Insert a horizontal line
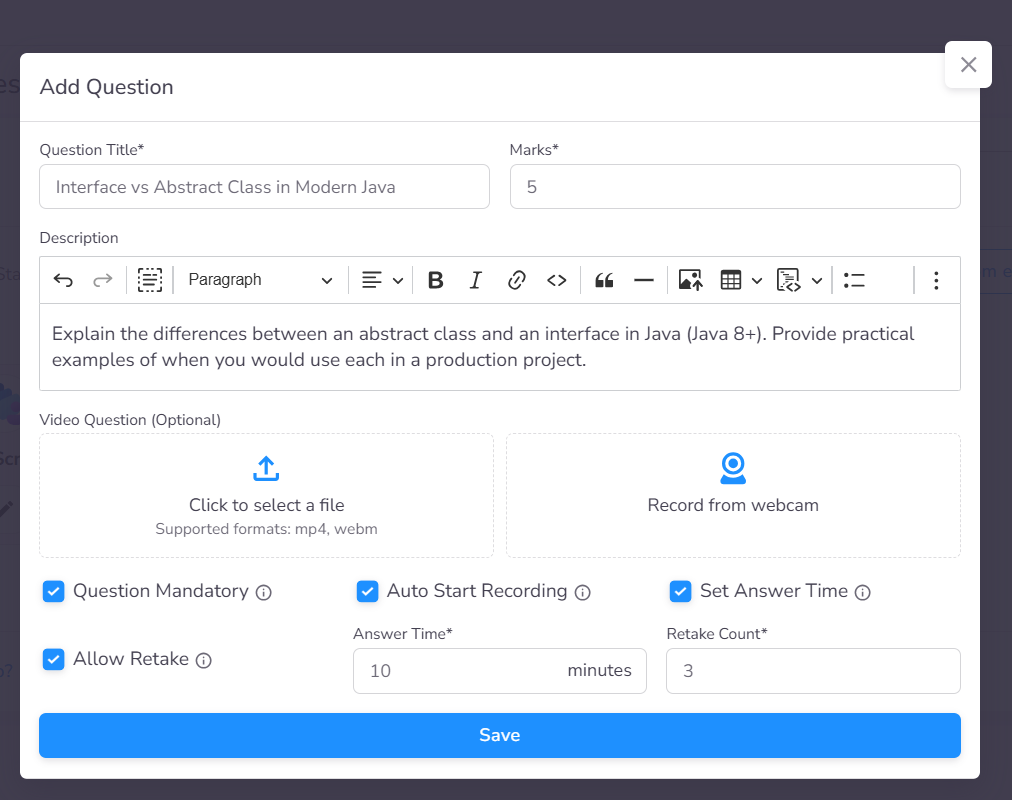The height and width of the screenshot is (800, 1012). 644,280
